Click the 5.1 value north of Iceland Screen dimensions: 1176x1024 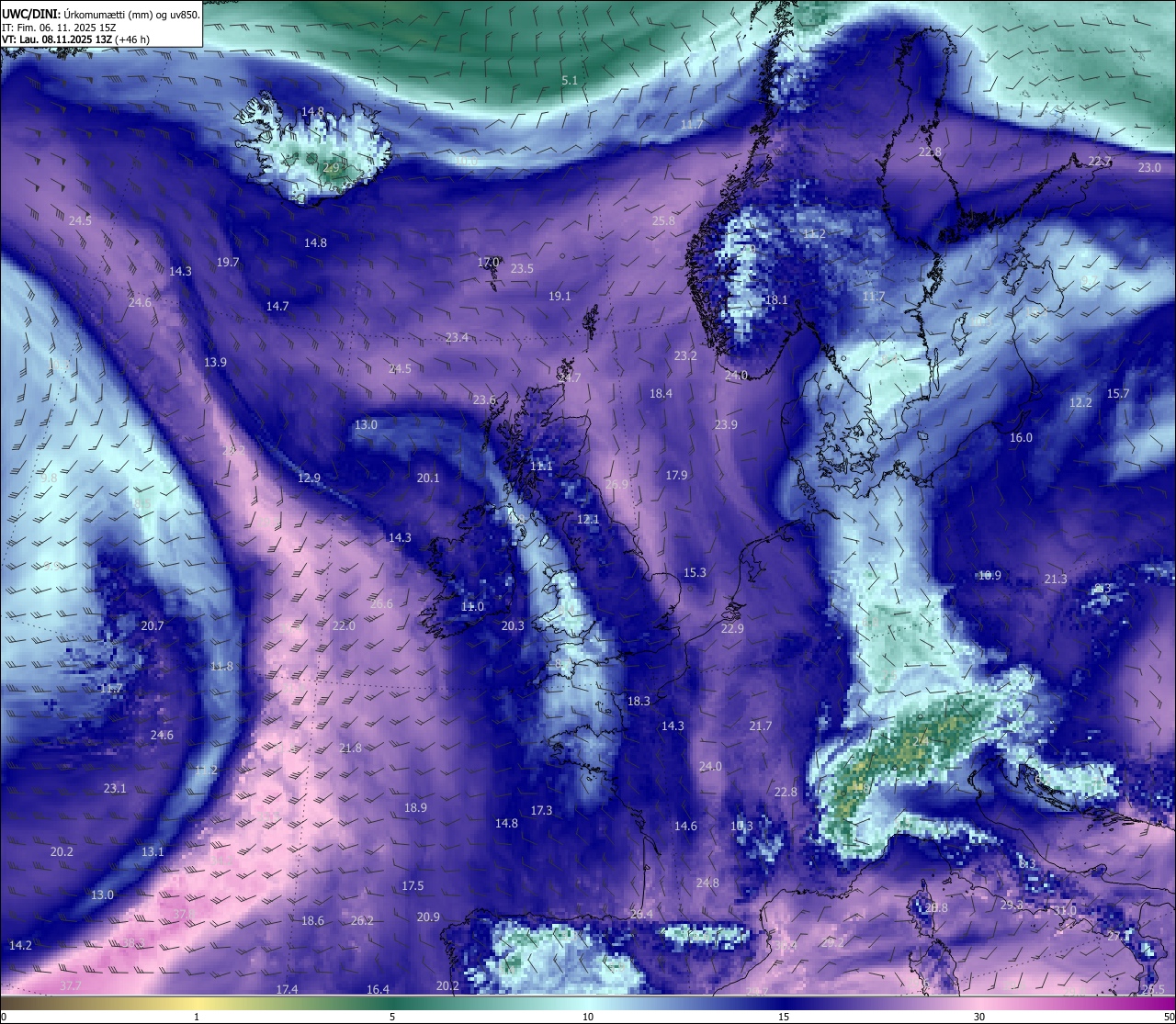click(x=570, y=81)
